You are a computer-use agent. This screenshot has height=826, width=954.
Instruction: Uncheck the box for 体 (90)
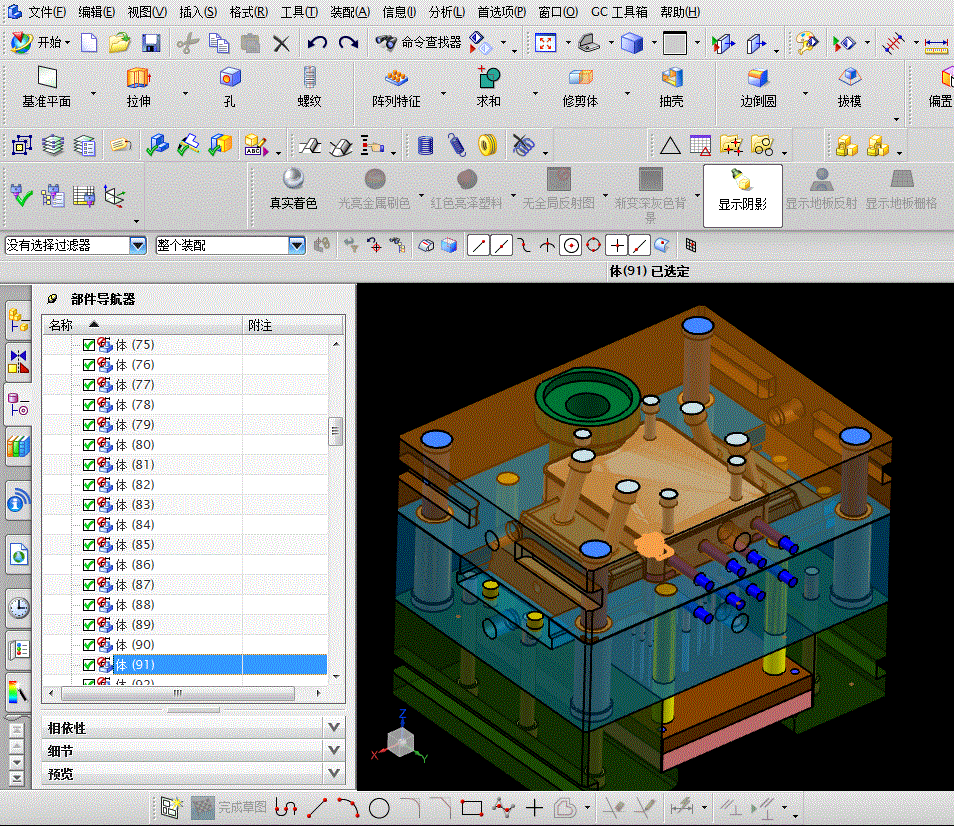[89, 645]
